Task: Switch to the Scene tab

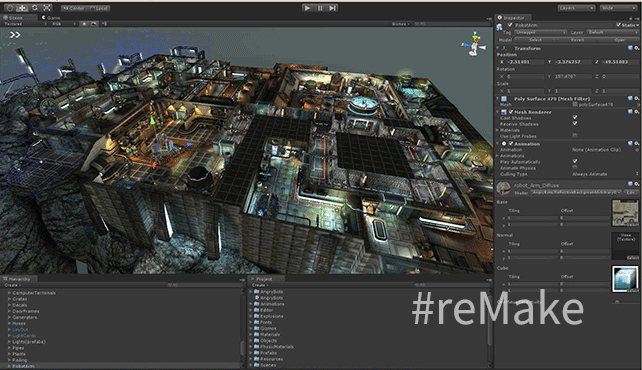Action: pyautogui.click(x=19, y=18)
